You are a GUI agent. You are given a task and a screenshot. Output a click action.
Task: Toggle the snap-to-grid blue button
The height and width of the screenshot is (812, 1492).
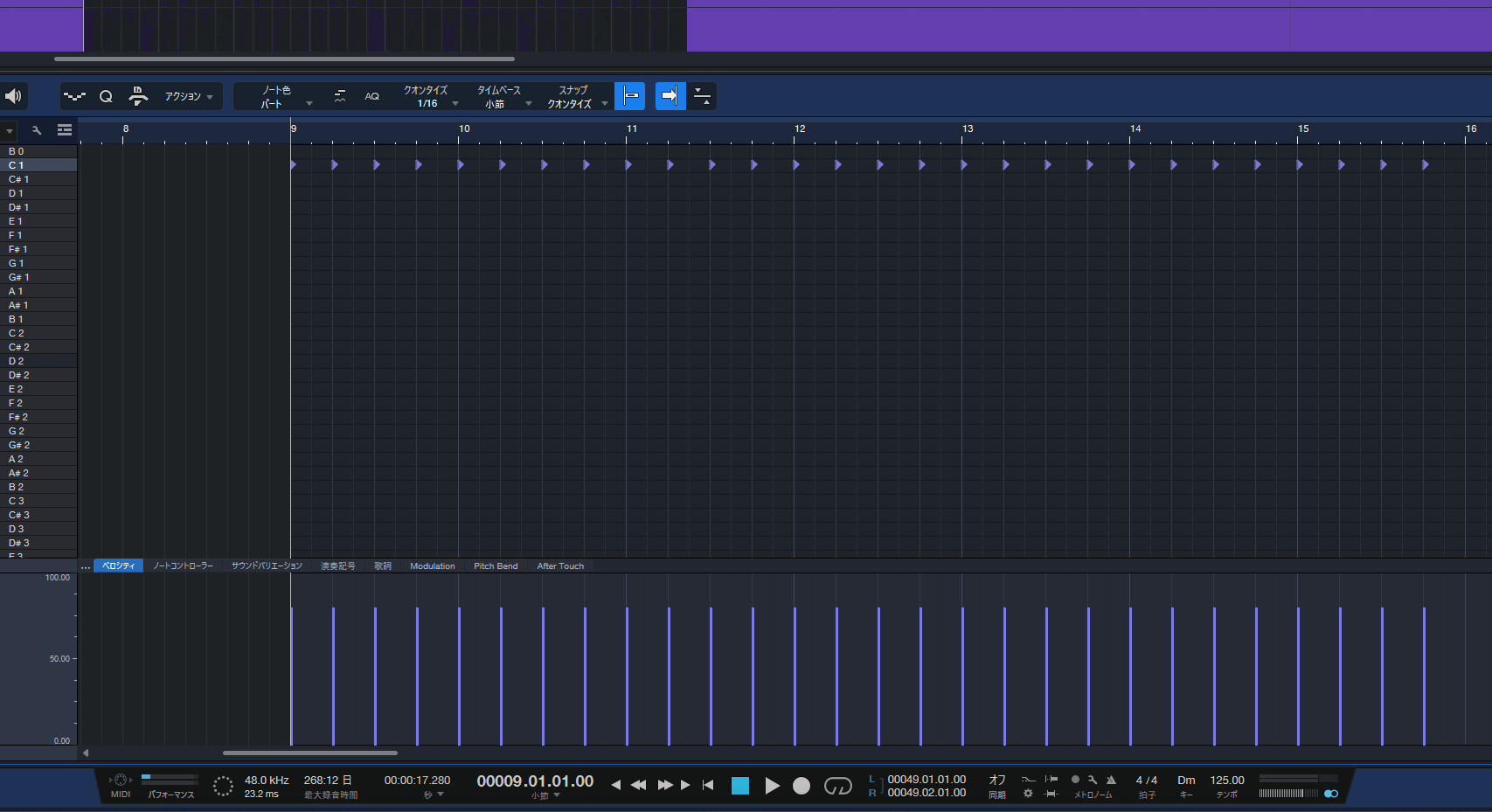pos(630,96)
